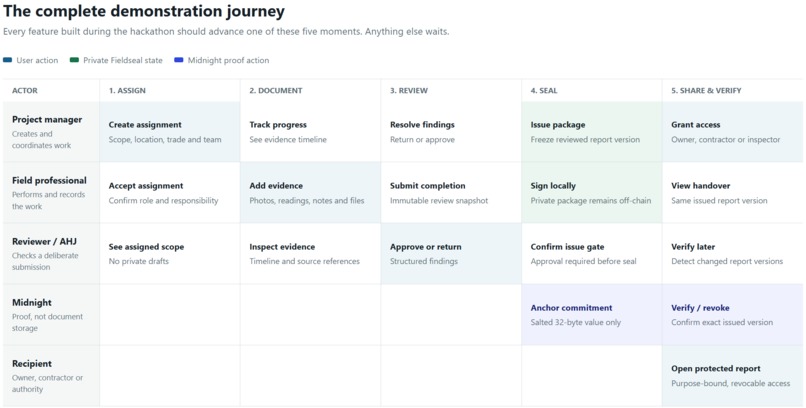This screenshot has height=408, width=806.
Task: Click "Detect changed report versions" text
Action: pos(727,261)
